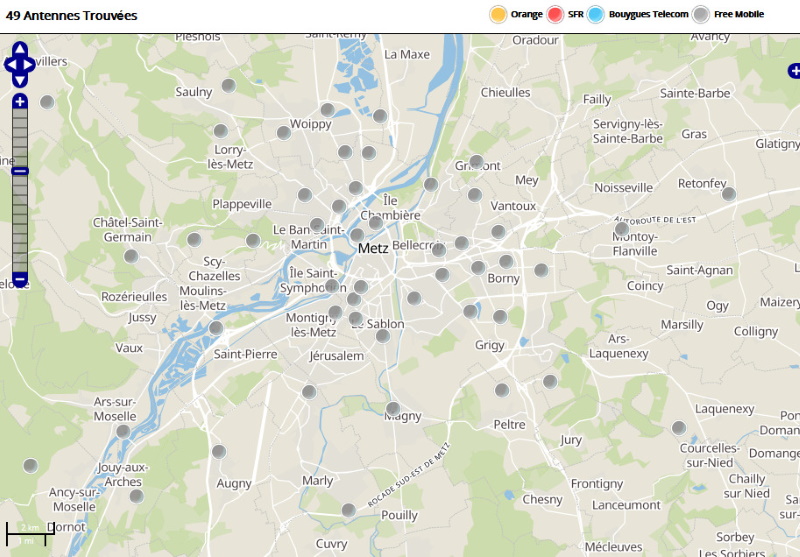Pan the map south with down arrow
The image size is (800, 557).
tap(19, 80)
